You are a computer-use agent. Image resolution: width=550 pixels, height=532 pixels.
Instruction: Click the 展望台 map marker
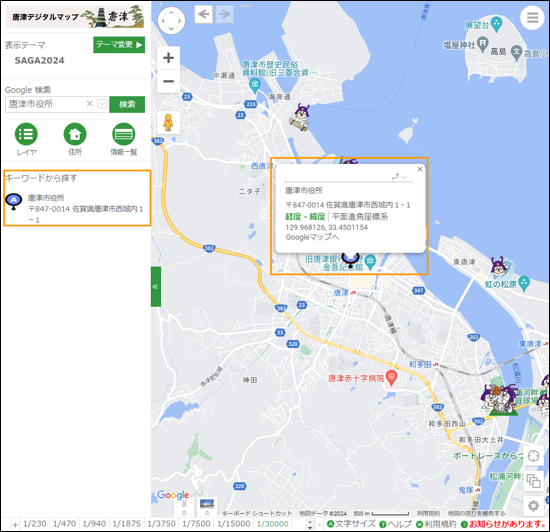[496, 24]
